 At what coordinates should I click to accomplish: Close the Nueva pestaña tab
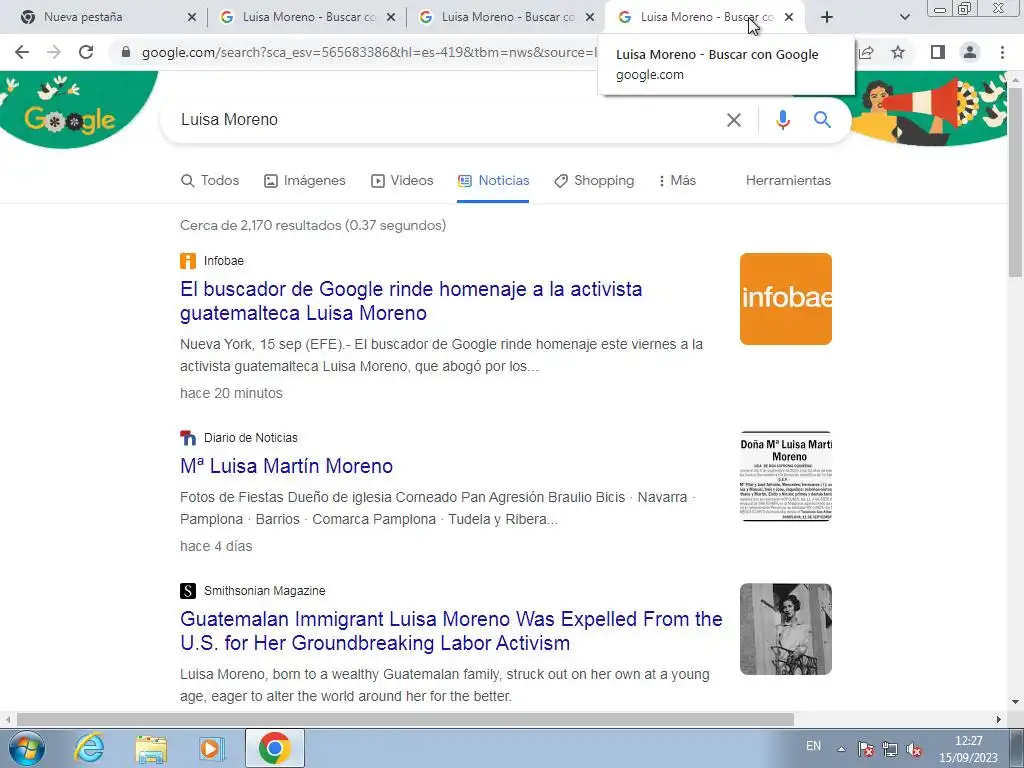191,17
